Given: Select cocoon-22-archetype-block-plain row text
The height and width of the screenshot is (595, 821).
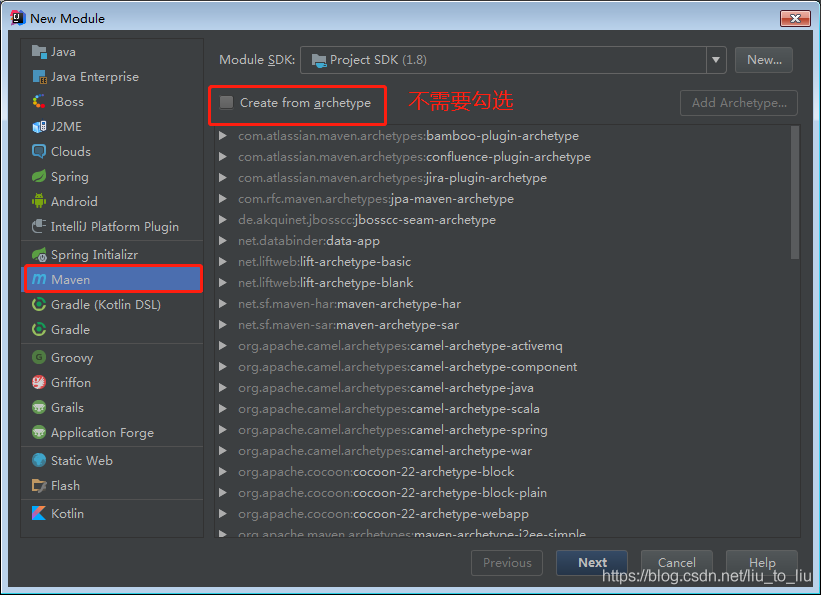Looking at the screenshot, I should pos(392,492).
